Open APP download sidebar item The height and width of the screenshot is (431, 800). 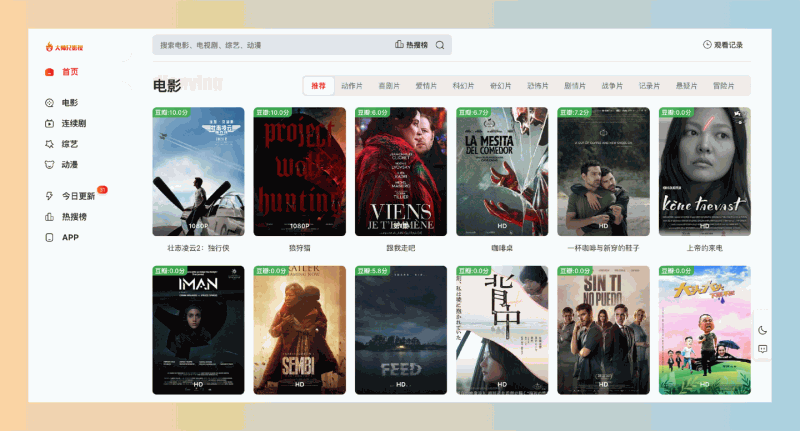(62, 237)
